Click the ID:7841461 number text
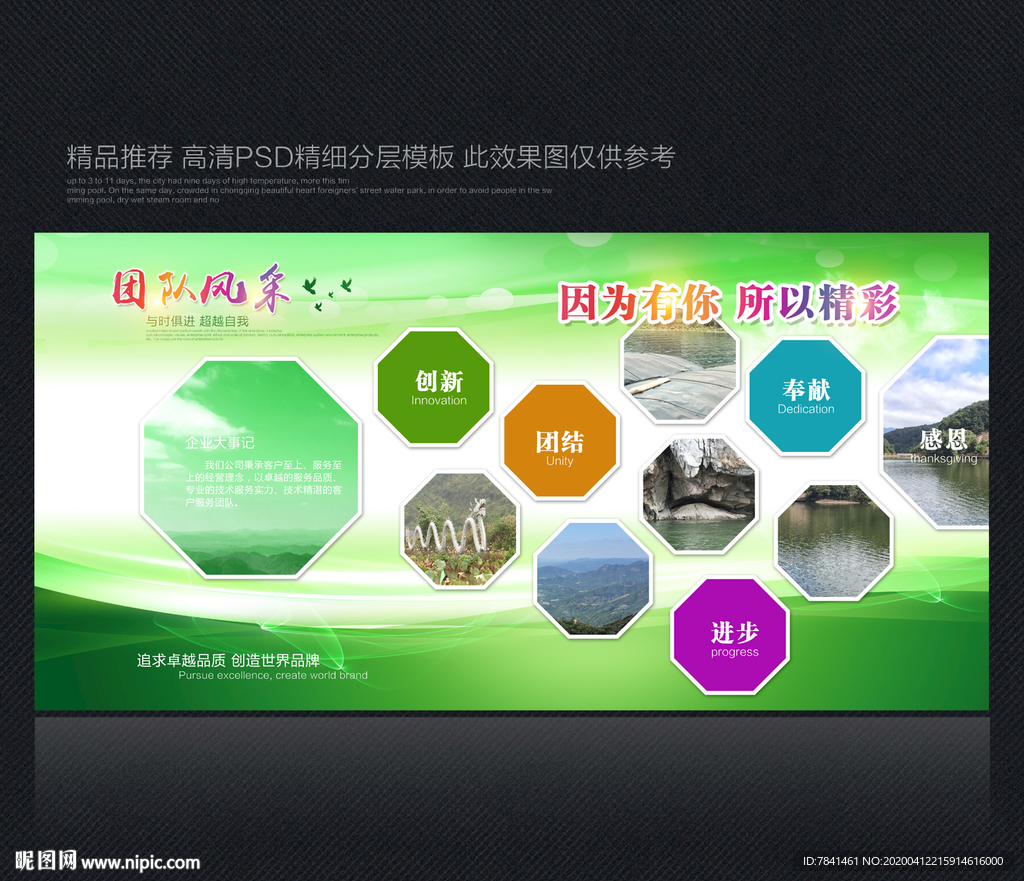 831,861
